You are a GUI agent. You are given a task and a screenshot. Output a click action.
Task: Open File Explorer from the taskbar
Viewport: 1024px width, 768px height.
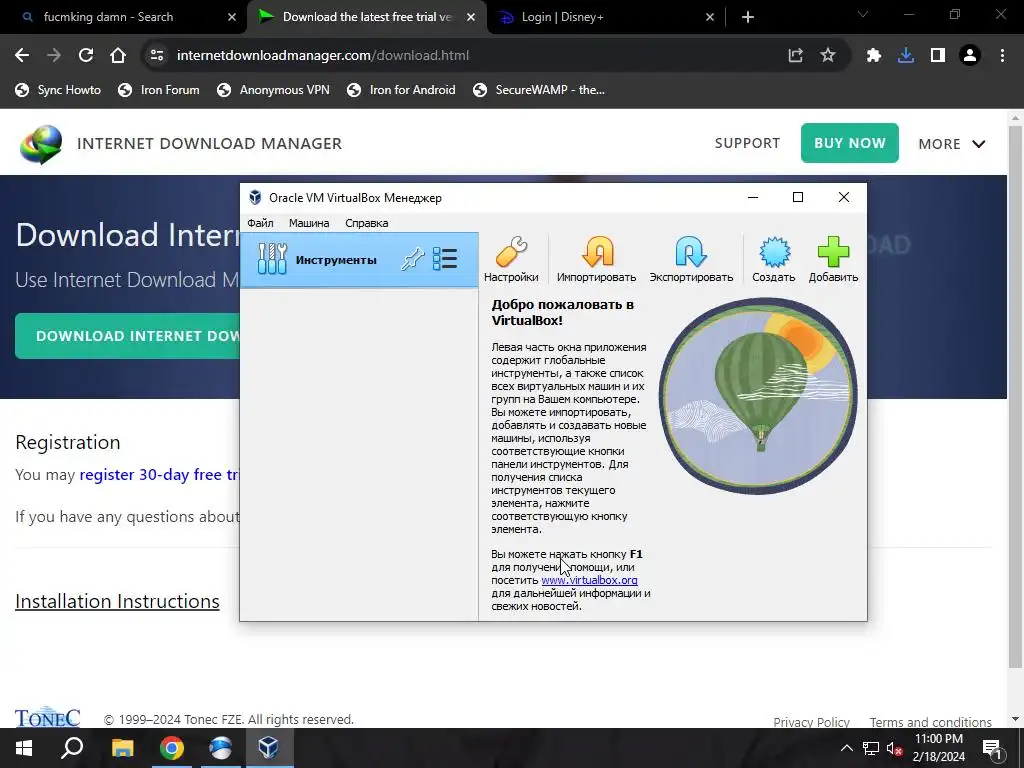122,748
